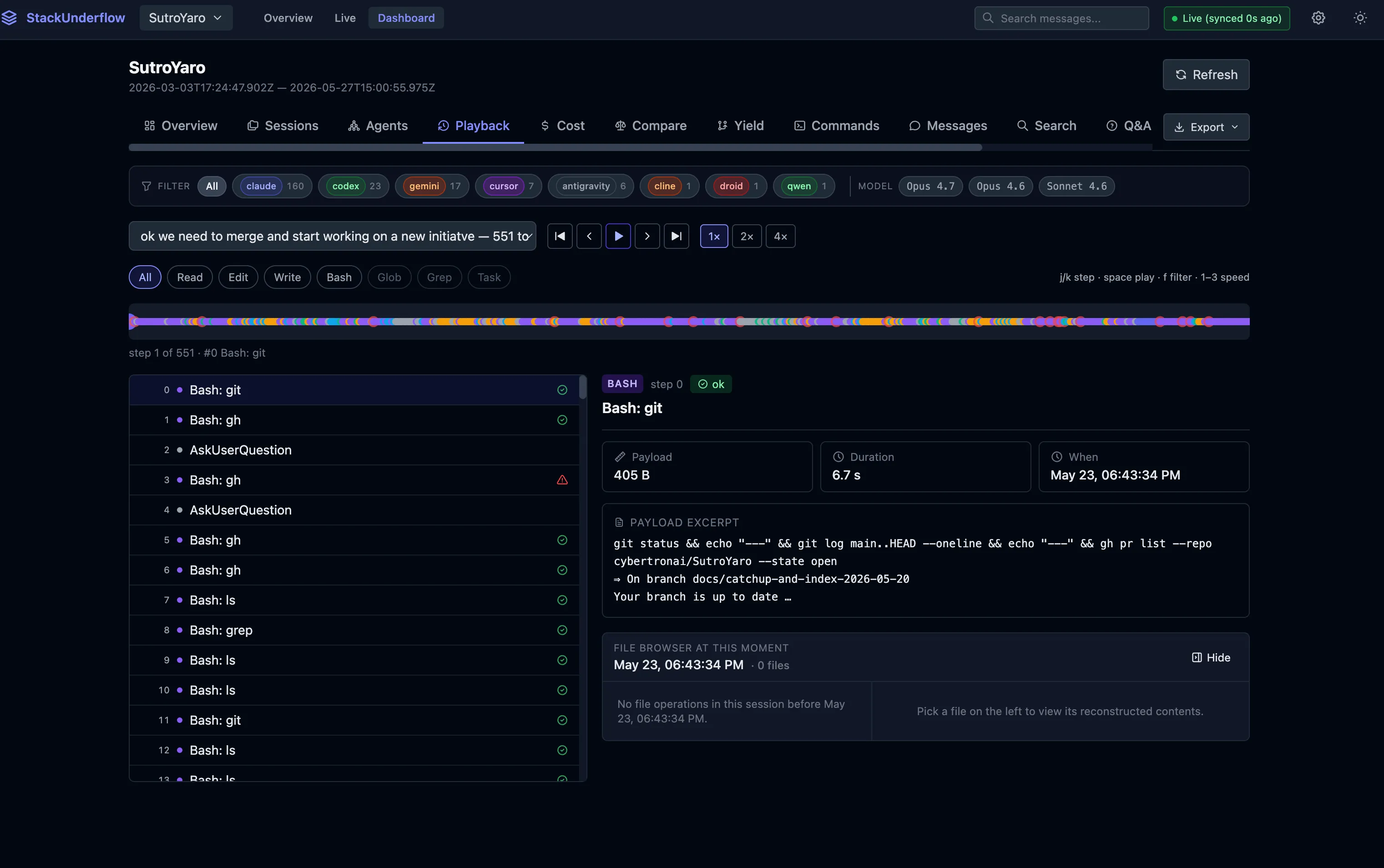
Task: Jump to first step in playback
Action: [x=560, y=236]
